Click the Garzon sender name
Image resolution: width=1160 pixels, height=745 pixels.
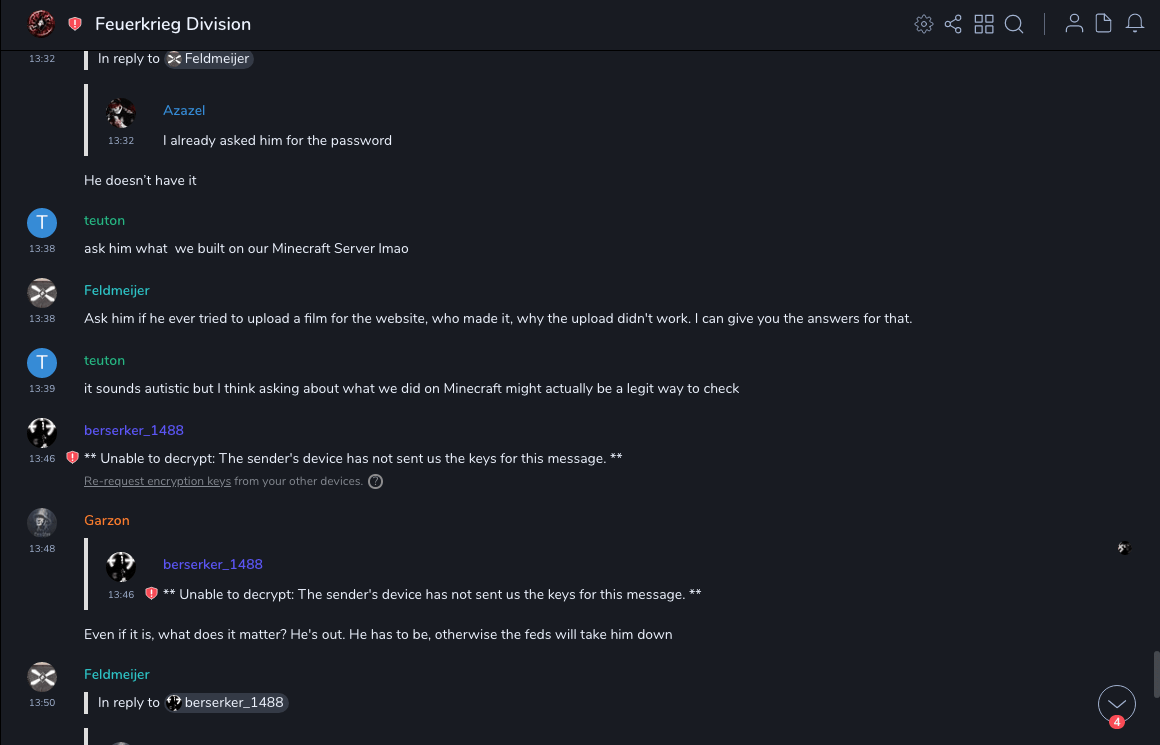click(107, 520)
